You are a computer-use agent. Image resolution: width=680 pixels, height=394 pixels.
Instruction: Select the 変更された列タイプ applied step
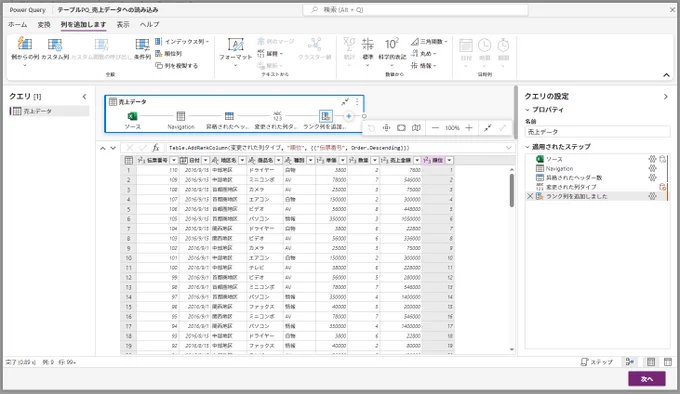(x=571, y=187)
